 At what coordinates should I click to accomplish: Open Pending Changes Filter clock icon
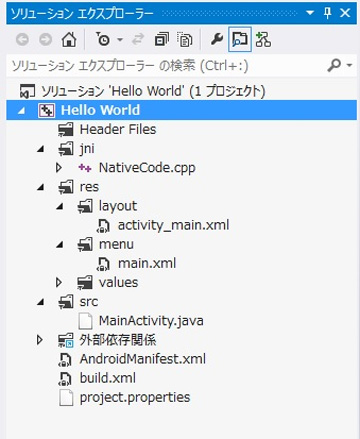pyautogui.click(x=103, y=39)
